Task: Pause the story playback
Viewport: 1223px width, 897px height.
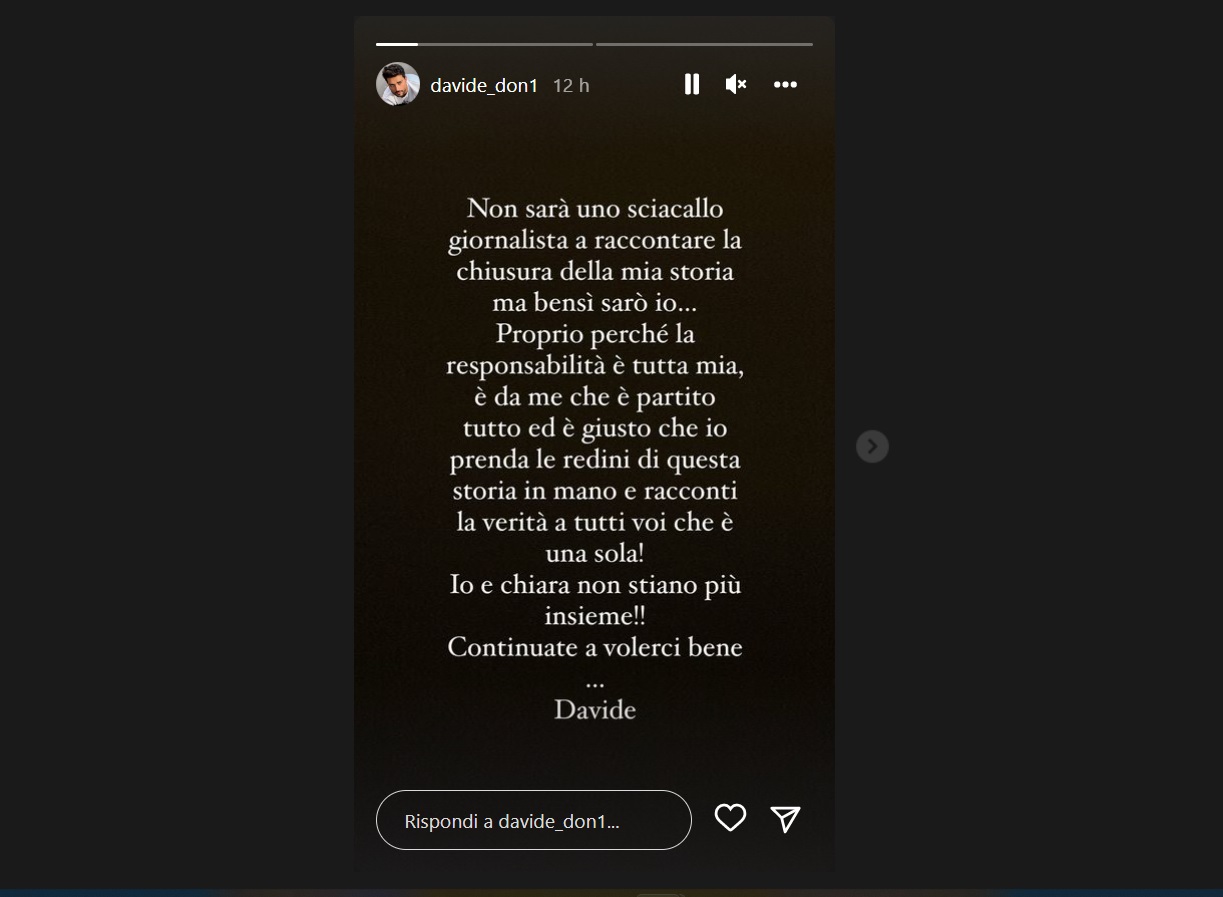Action: click(x=691, y=85)
